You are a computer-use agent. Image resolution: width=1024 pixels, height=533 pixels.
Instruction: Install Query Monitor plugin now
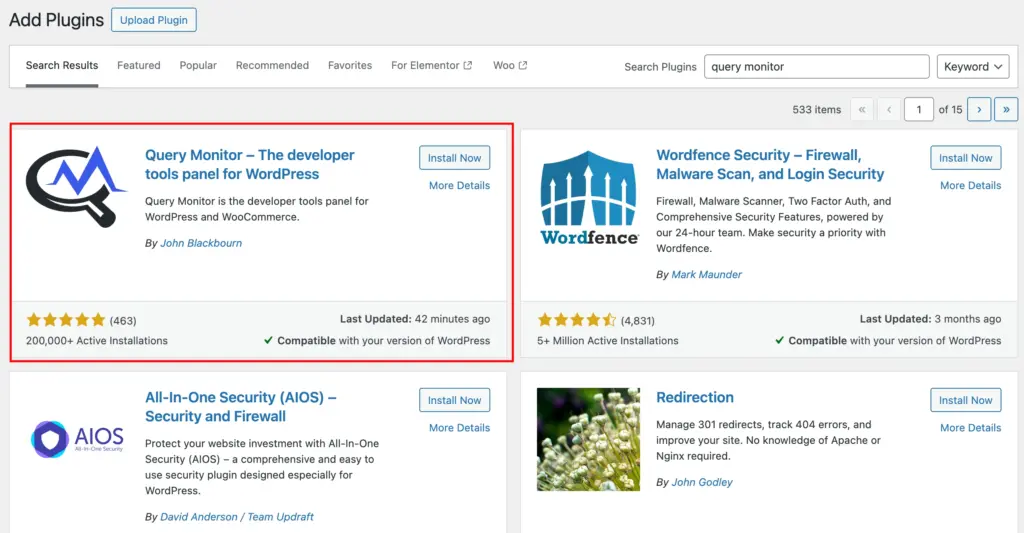coord(455,158)
